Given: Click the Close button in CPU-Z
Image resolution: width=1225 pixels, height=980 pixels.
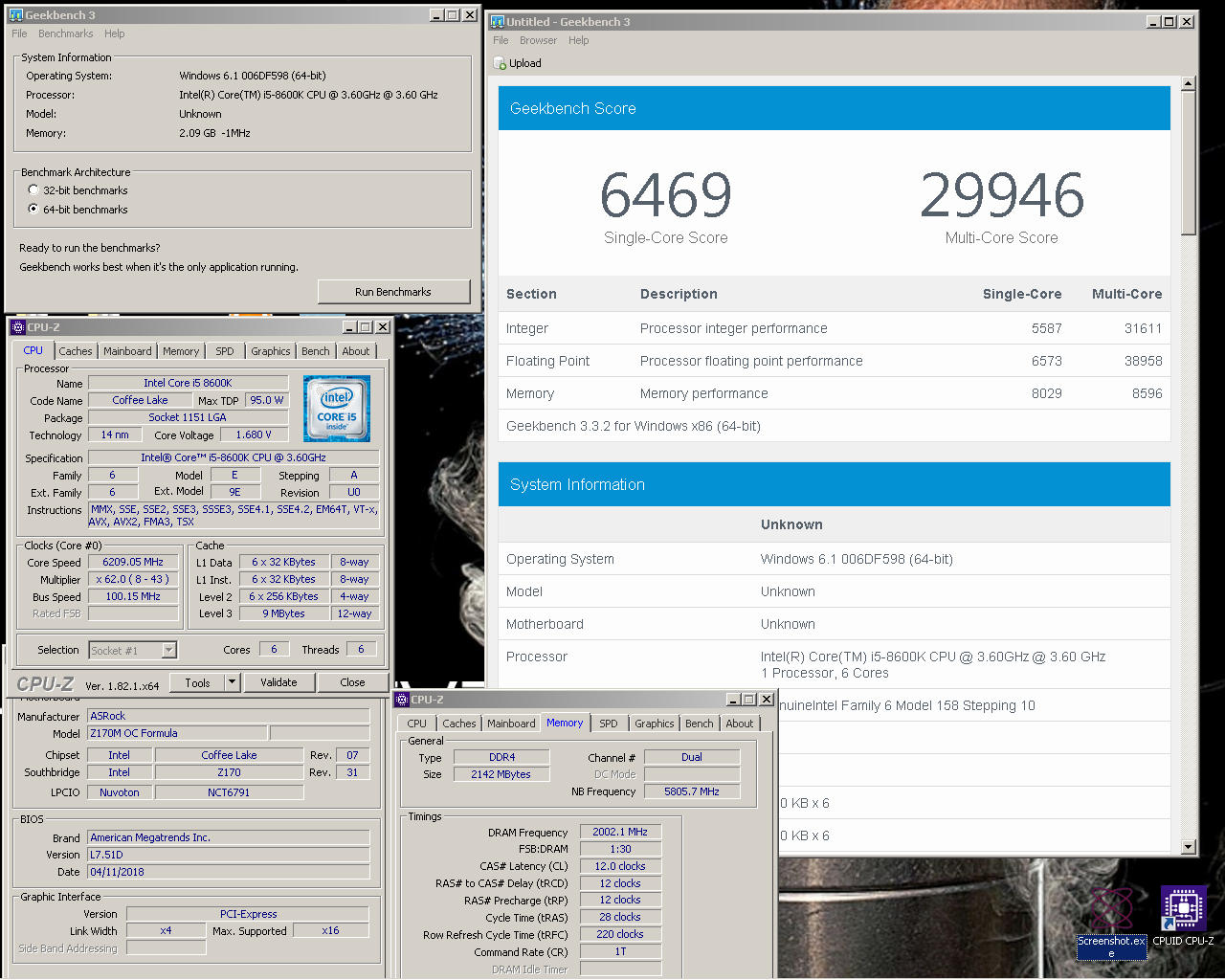Looking at the screenshot, I should (x=352, y=682).
